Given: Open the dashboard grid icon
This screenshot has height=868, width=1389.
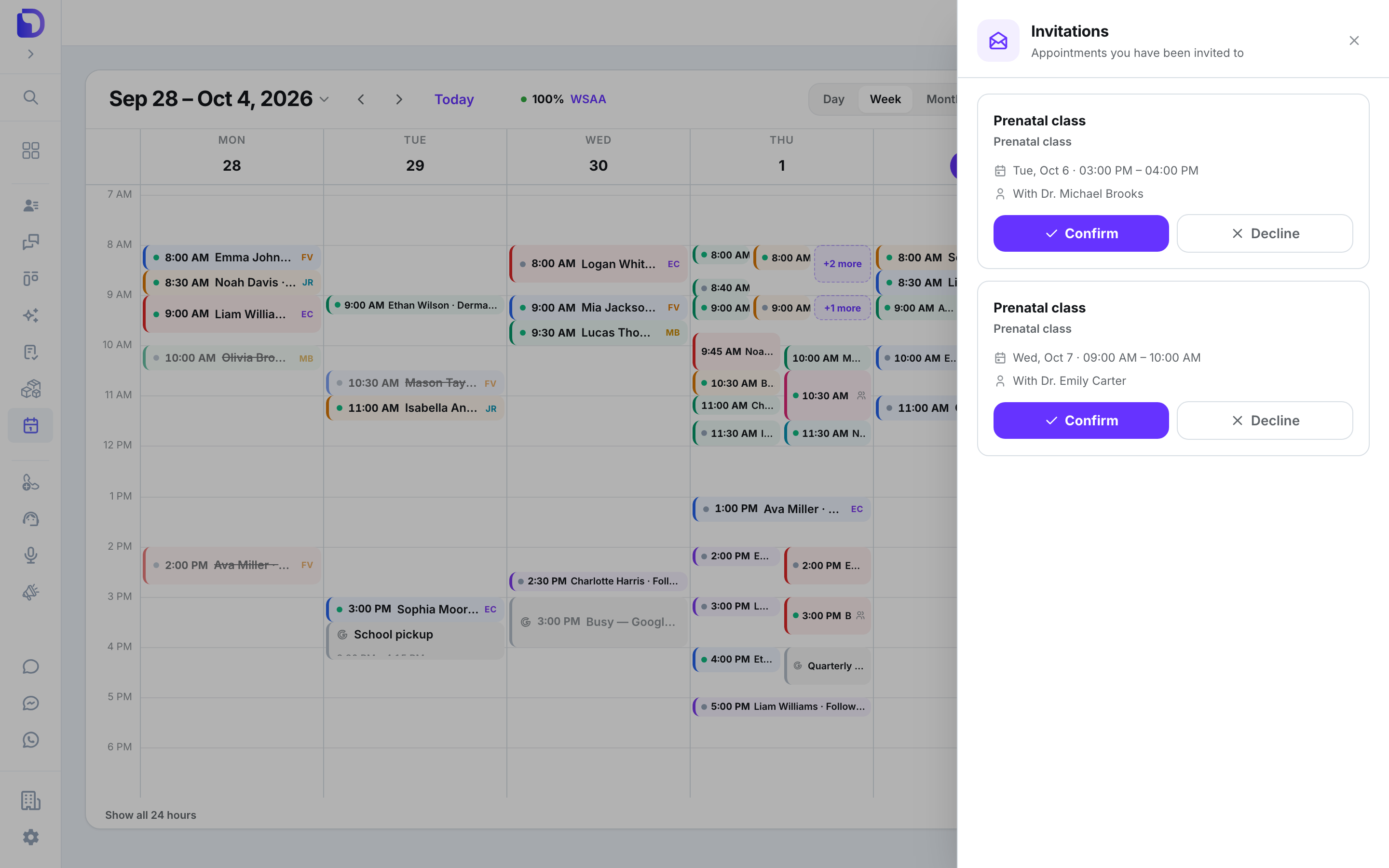Looking at the screenshot, I should point(30,150).
